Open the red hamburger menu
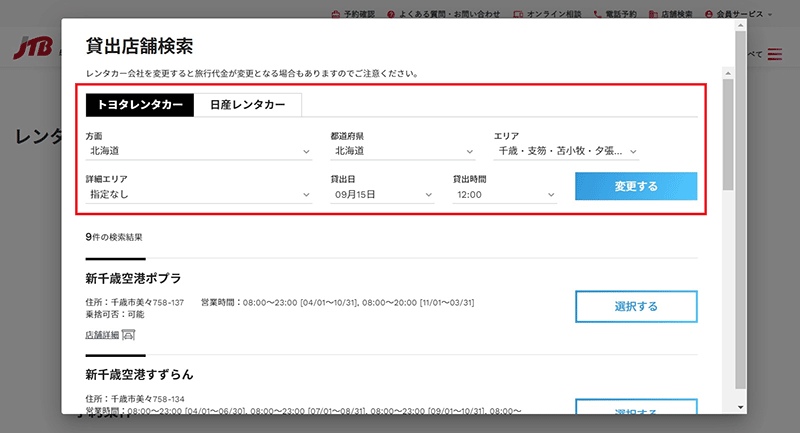Image resolution: width=800 pixels, height=433 pixels. point(776,53)
